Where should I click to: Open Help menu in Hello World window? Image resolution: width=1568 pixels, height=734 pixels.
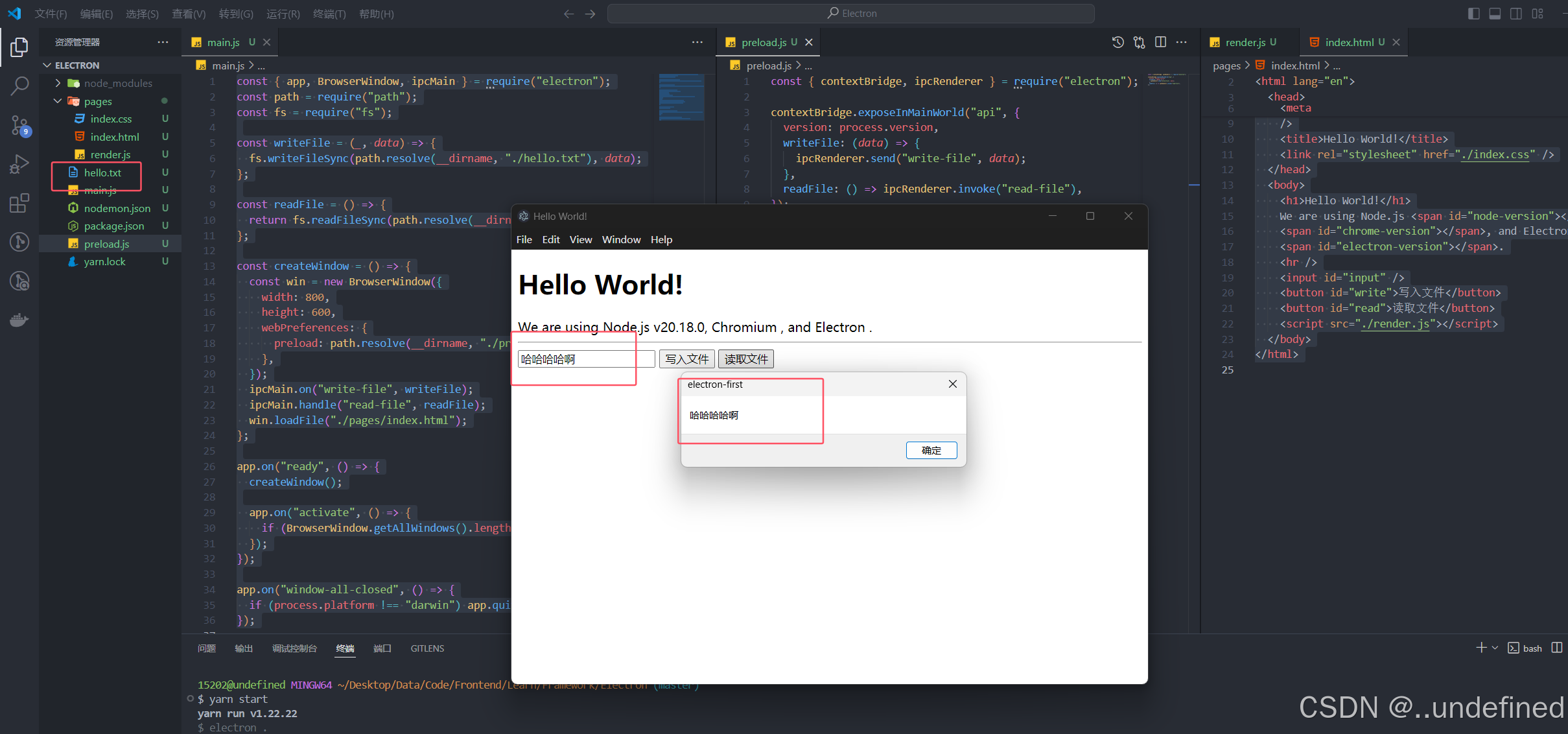click(x=661, y=239)
